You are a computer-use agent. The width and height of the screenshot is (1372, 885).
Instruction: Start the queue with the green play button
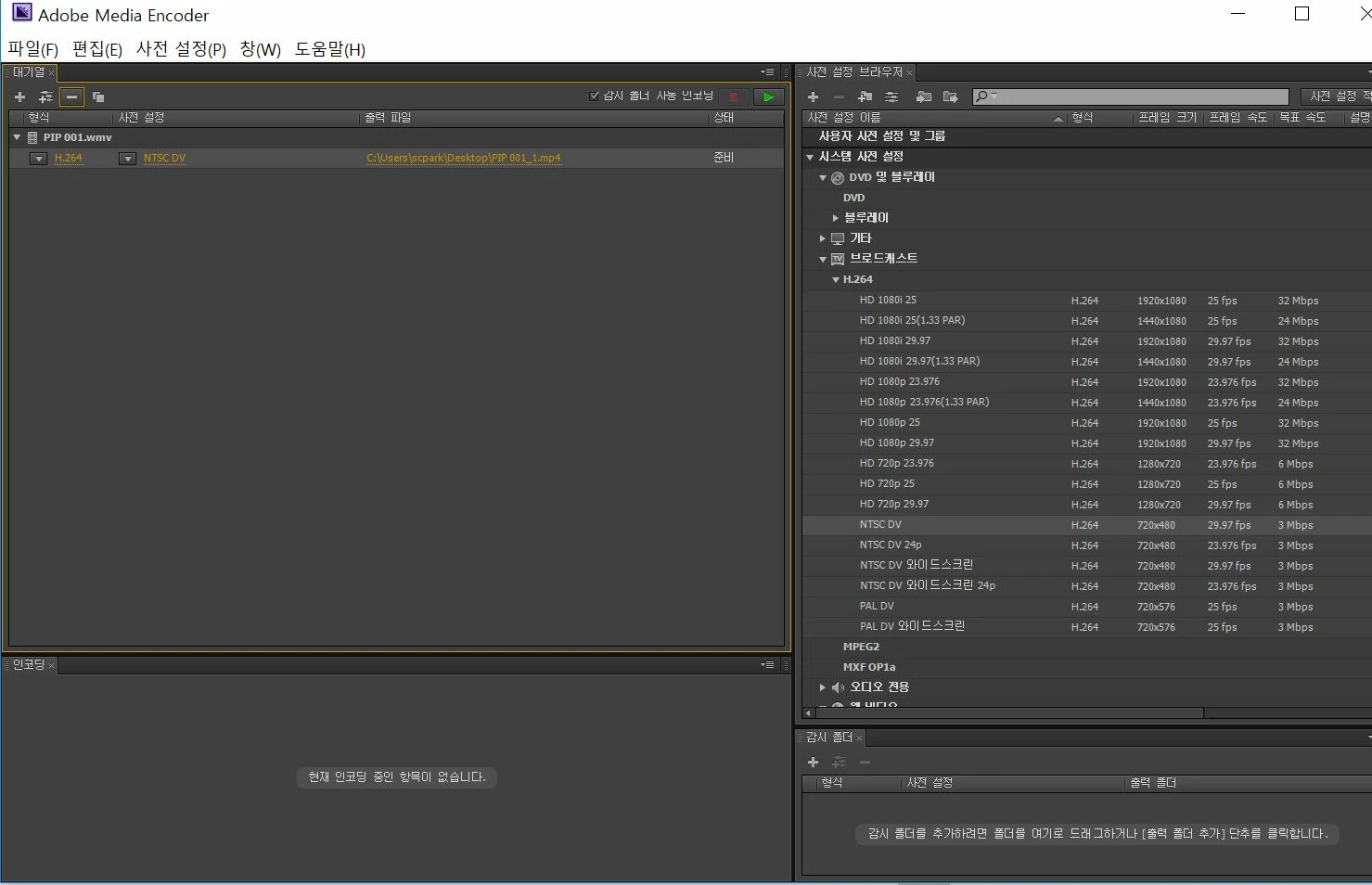point(768,96)
